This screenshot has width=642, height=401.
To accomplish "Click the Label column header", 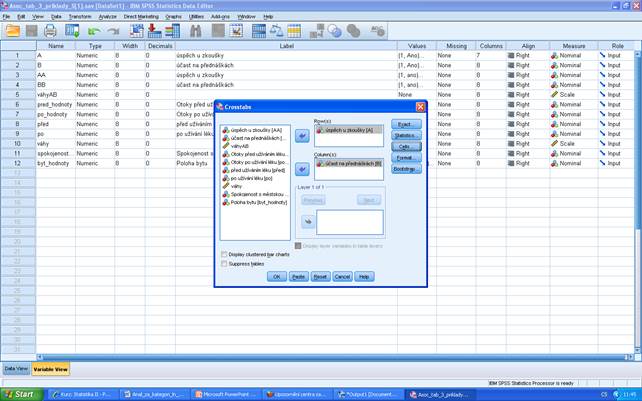I will click(x=286, y=46).
